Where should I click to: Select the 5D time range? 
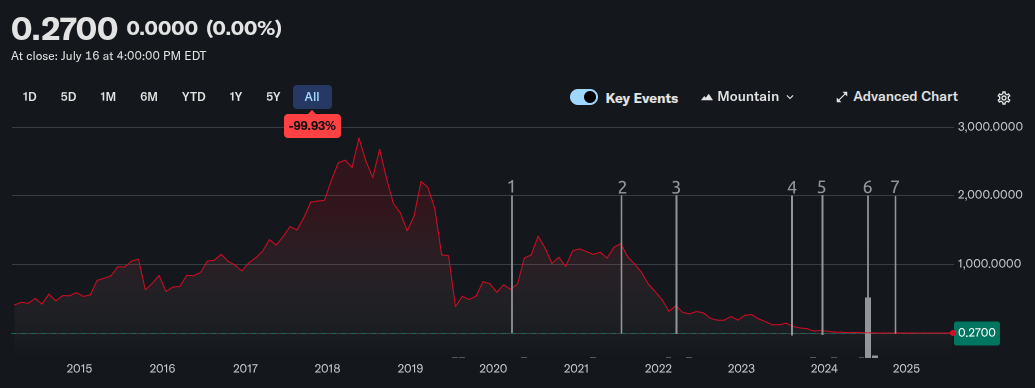pyautogui.click(x=69, y=97)
